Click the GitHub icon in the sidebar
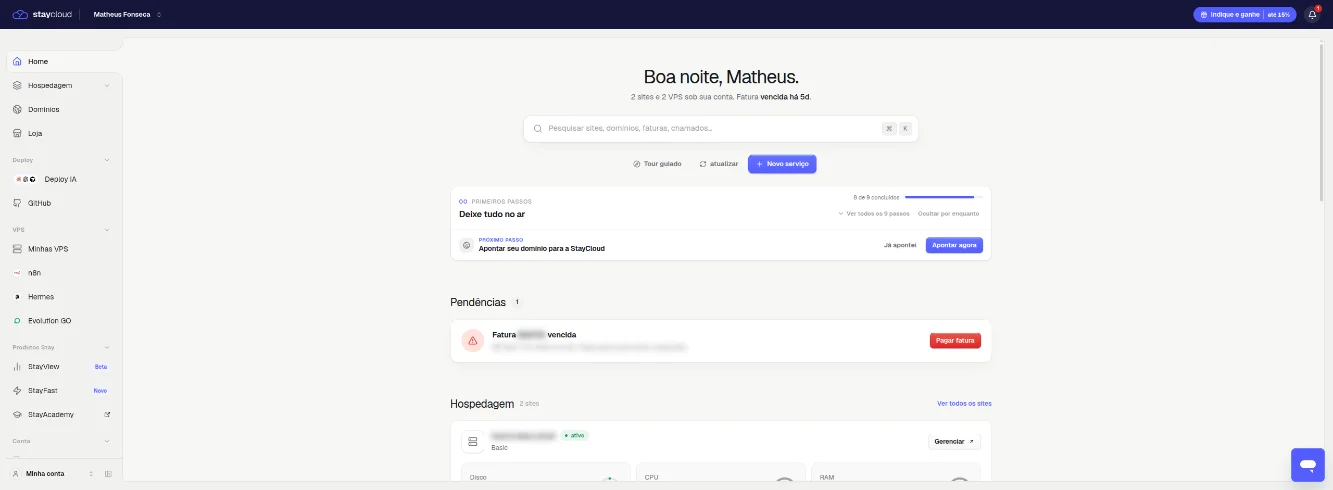 pyautogui.click(x=17, y=203)
